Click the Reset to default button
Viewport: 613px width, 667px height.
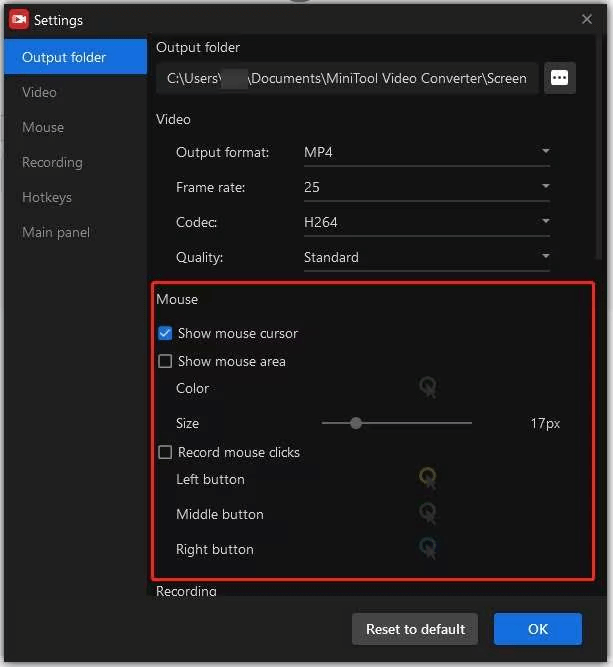tap(415, 629)
